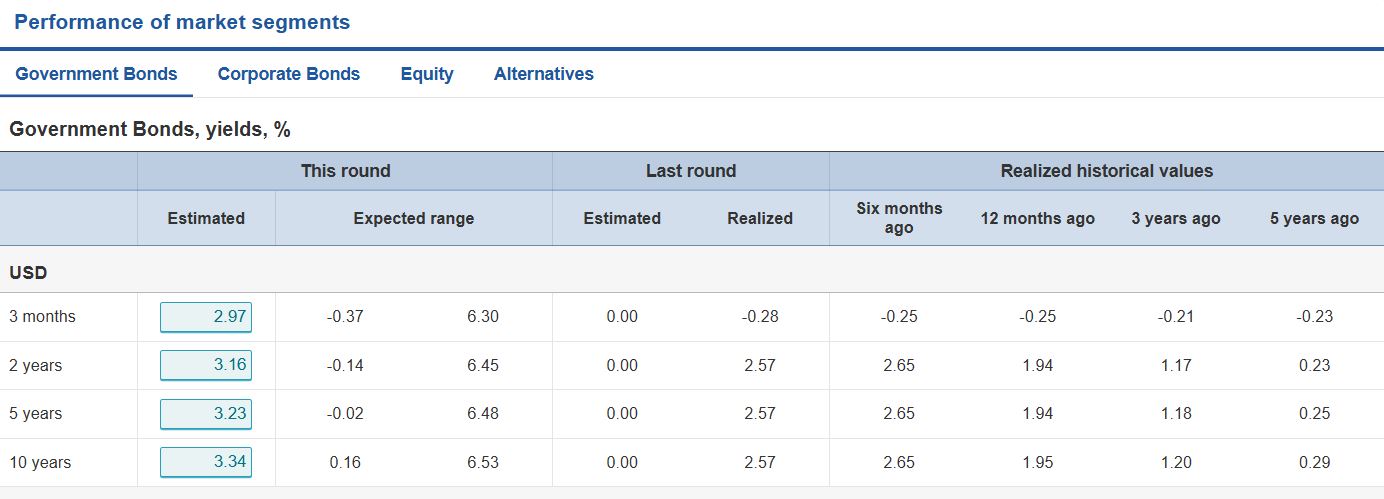The height and width of the screenshot is (499, 1384).
Task: Click the Realized historical values header
Action: (1106, 171)
